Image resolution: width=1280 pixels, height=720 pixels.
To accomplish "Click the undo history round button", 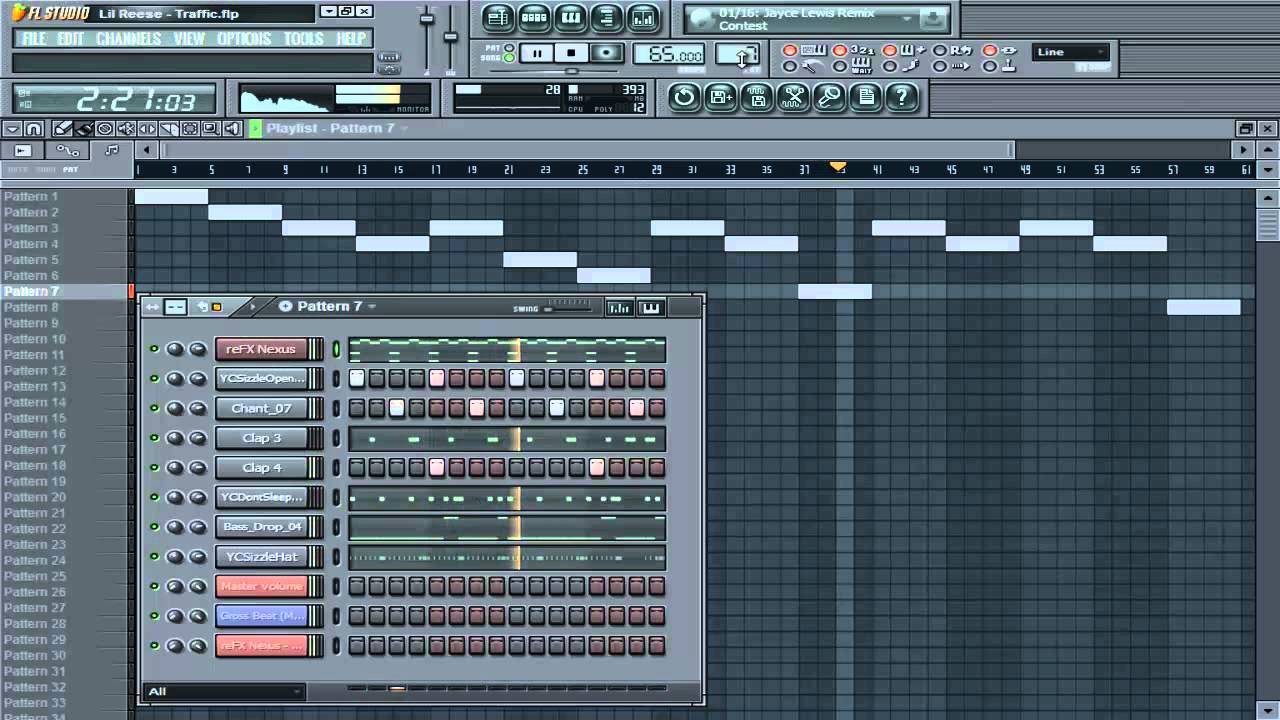I will 684,97.
